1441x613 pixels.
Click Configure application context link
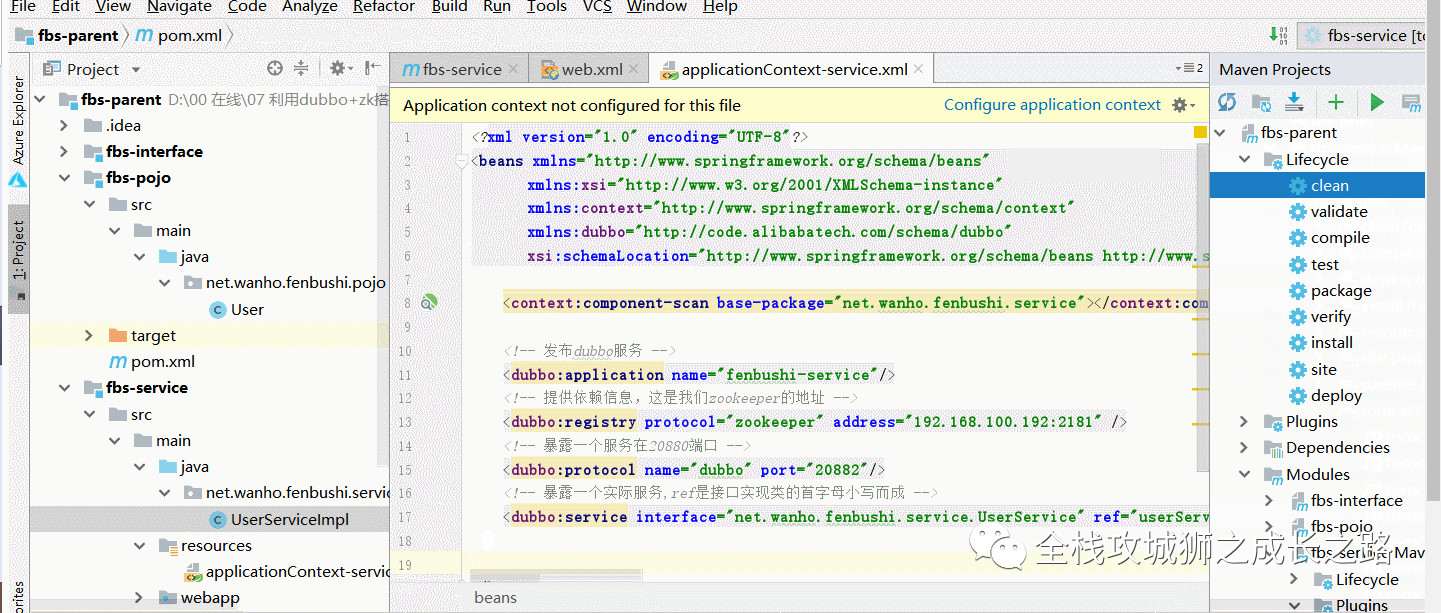(x=1052, y=105)
